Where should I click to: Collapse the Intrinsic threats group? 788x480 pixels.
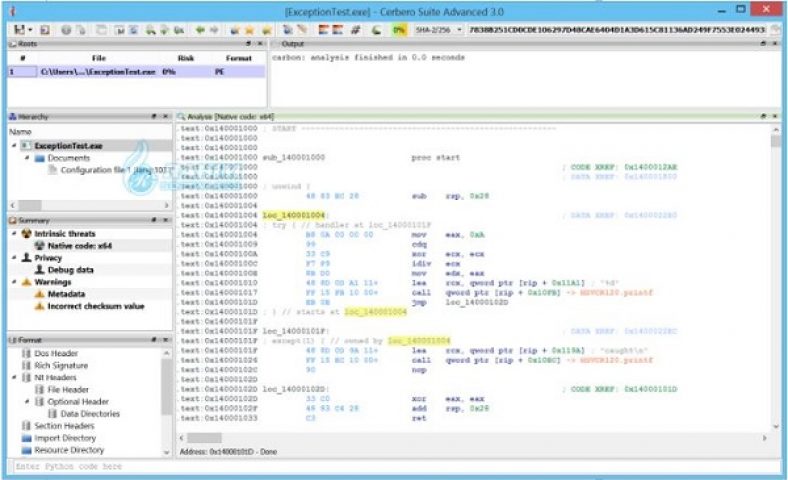tap(14, 234)
